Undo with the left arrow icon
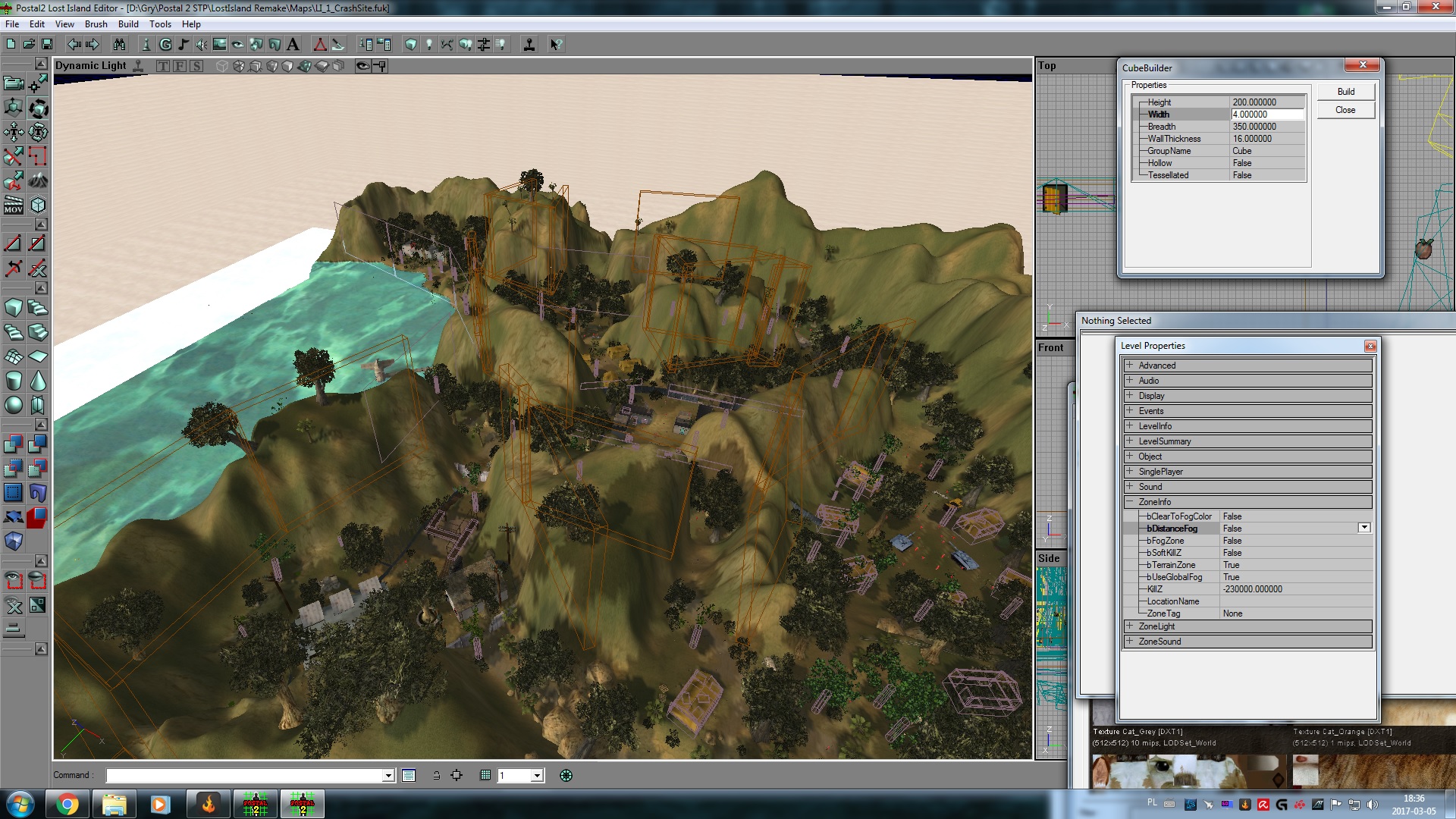Viewport: 1456px width, 819px height. click(74, 44)
